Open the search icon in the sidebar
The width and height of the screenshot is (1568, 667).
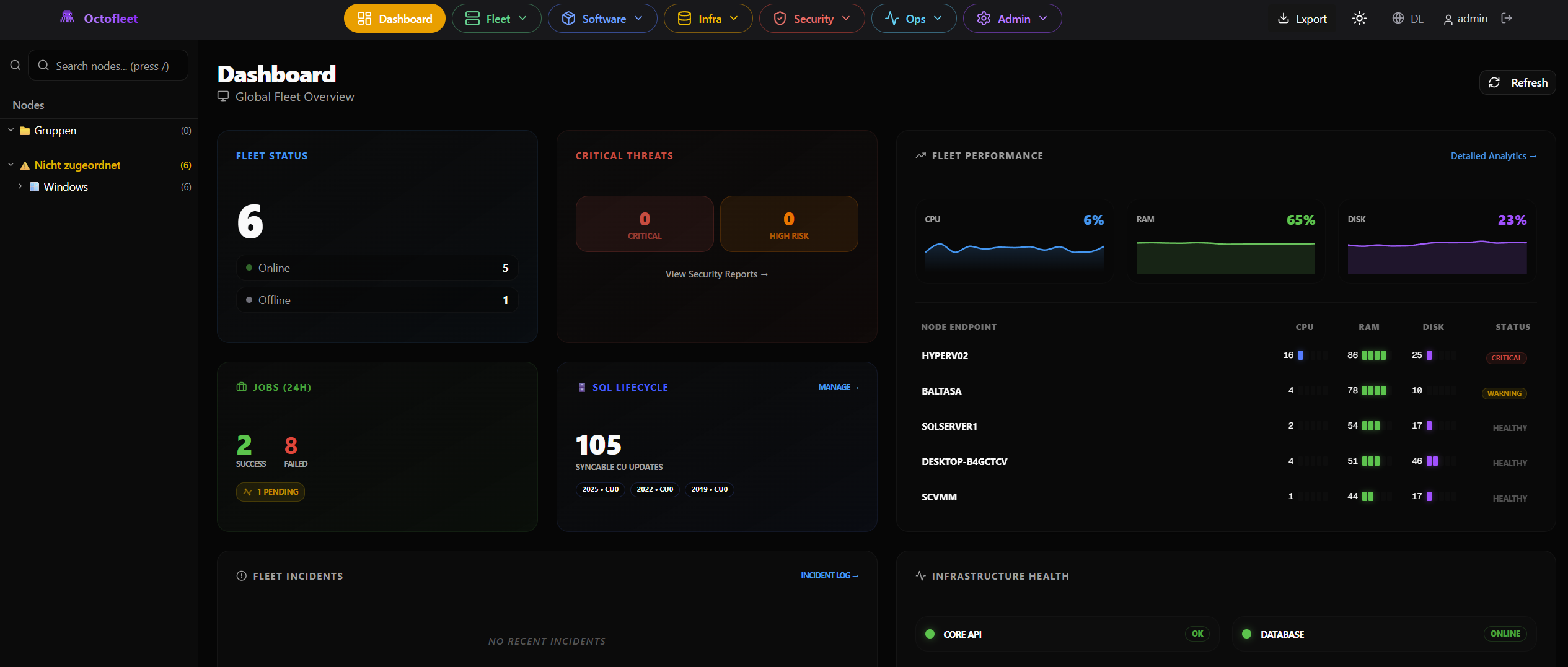[x=15, y=64]
